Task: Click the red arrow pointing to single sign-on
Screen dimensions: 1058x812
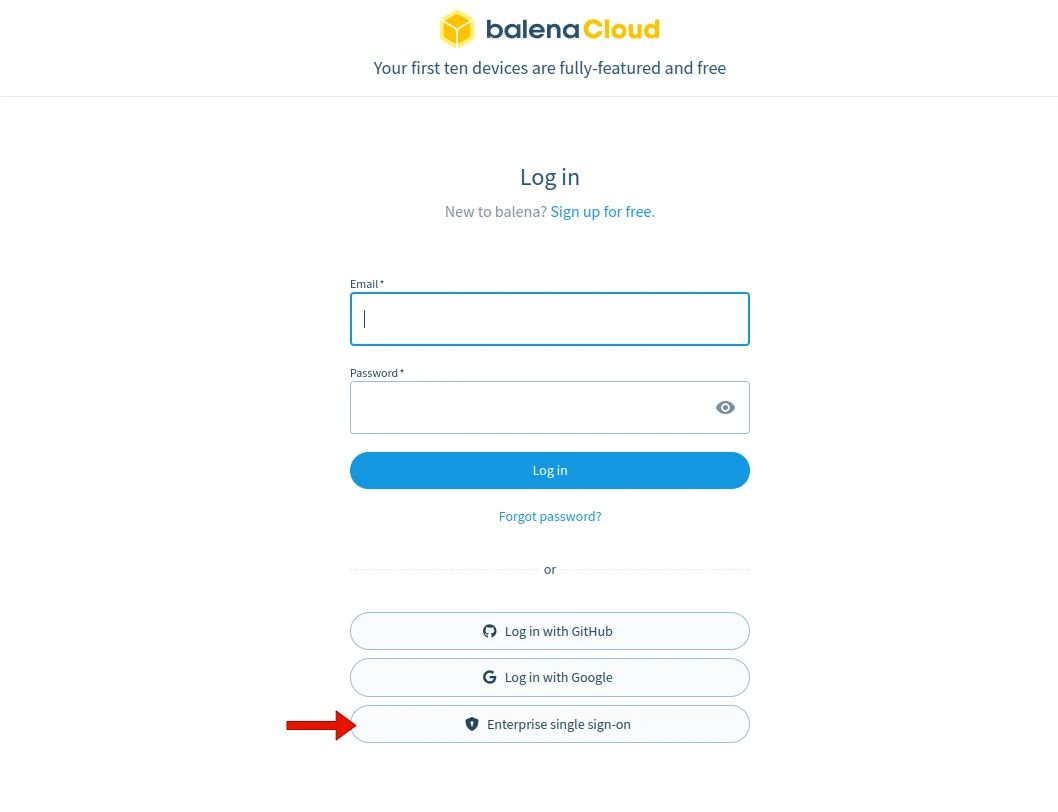Action: point(322,724)
